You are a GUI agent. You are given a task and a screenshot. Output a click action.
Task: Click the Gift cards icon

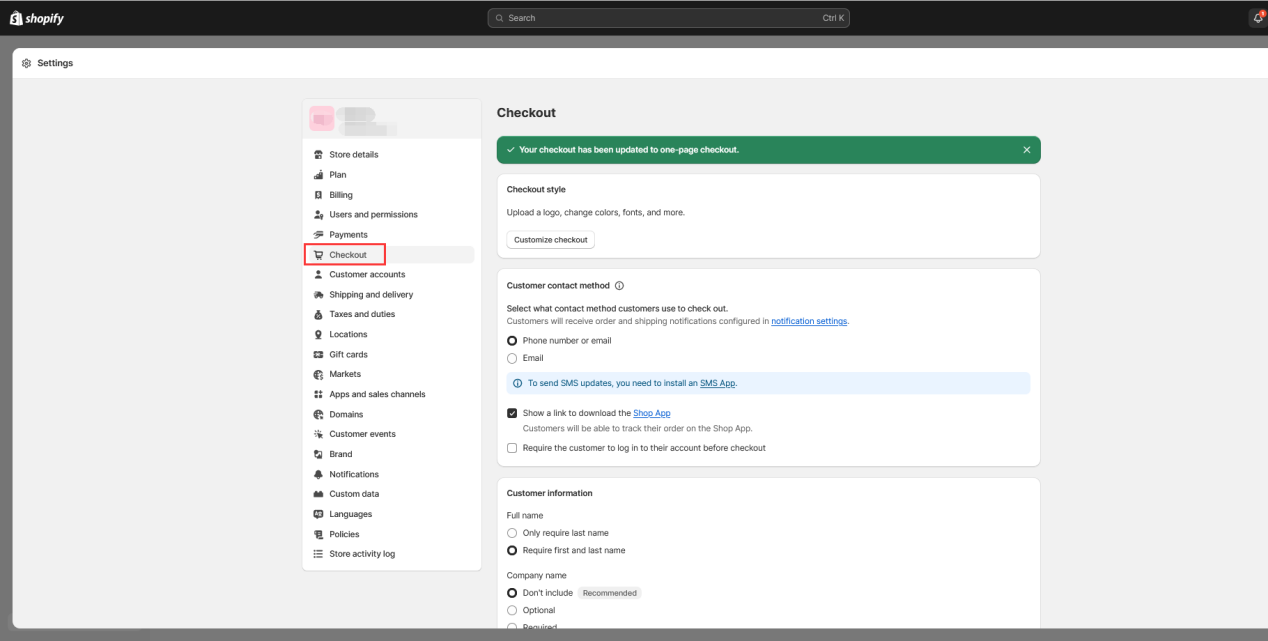coord(319,355)
